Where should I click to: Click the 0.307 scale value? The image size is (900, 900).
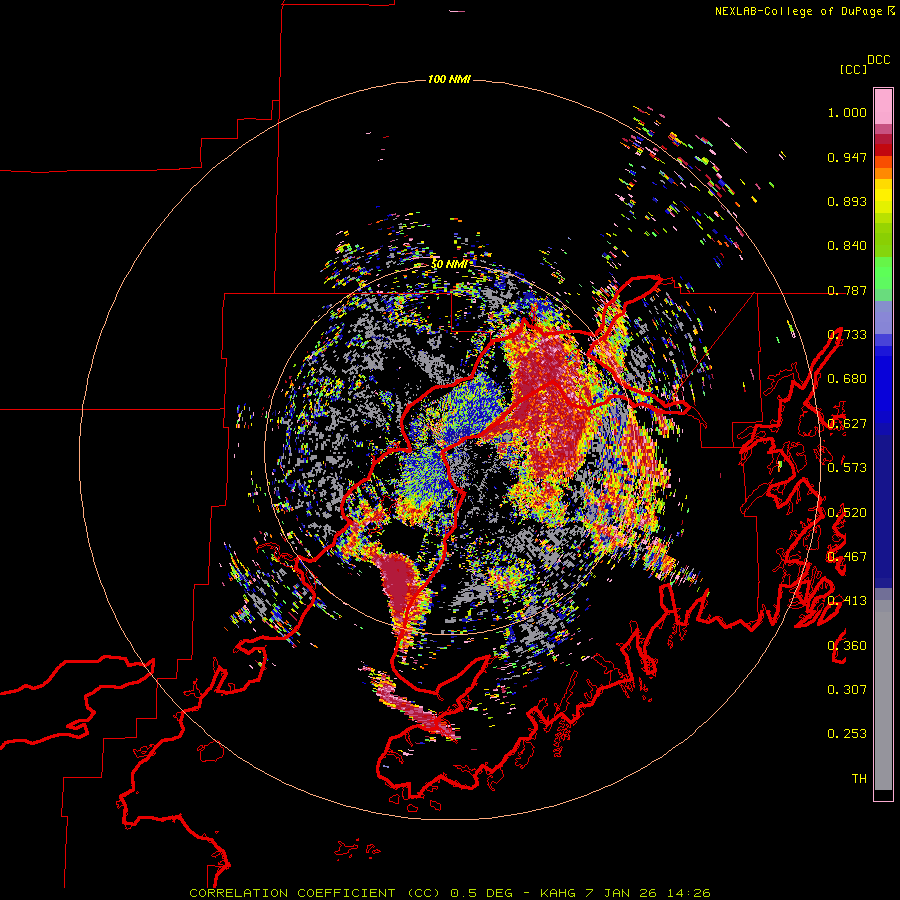[x=847, y=690]
